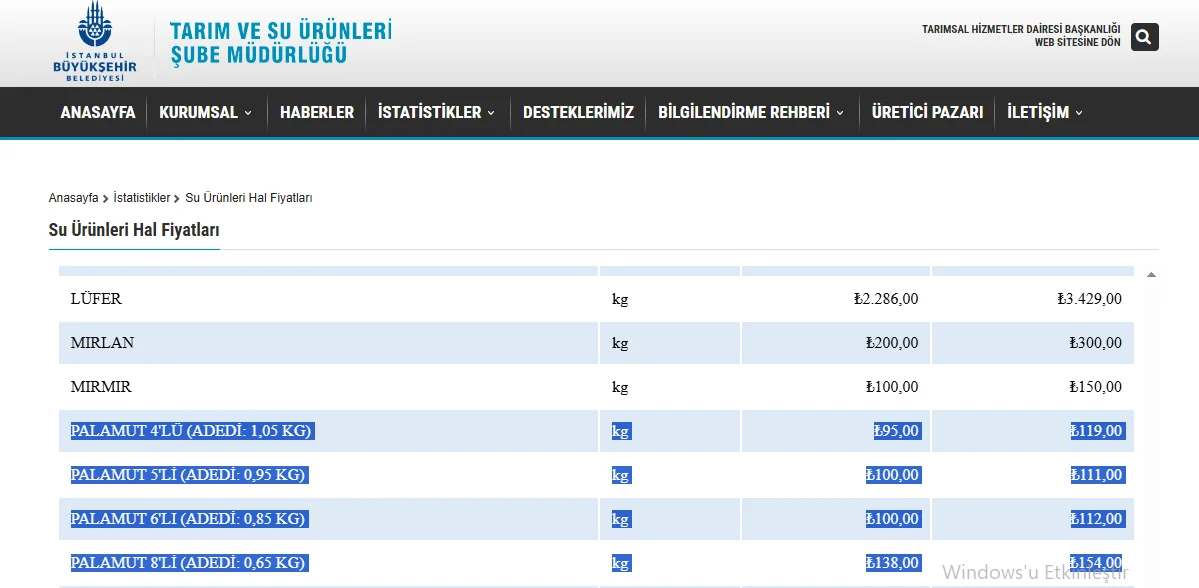Click İstatistikler breadcrumb link
The height and width of the screenshot is (588, 1199).
141,198
